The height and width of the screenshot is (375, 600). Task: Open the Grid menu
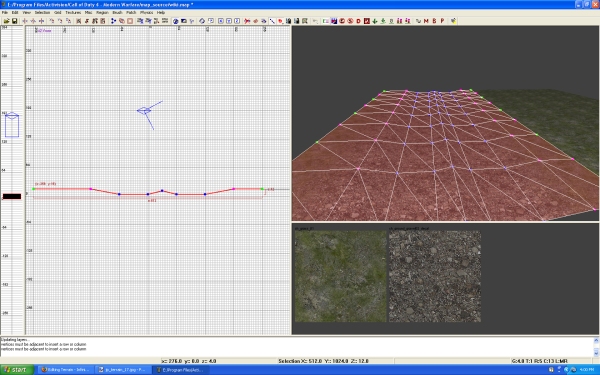click(57, 13)
